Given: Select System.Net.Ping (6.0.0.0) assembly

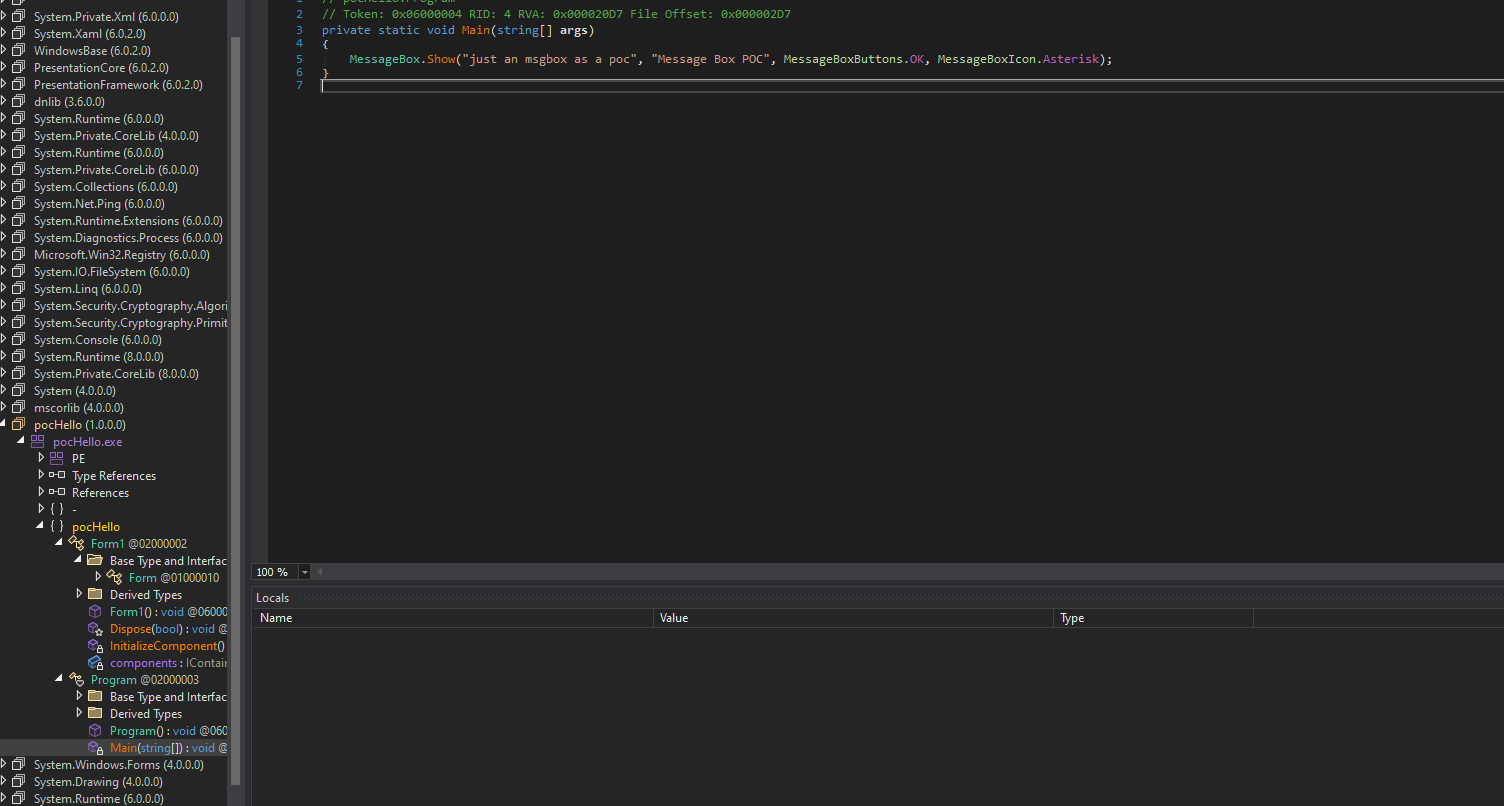Looking at the screenshot, I should point(99,204).
